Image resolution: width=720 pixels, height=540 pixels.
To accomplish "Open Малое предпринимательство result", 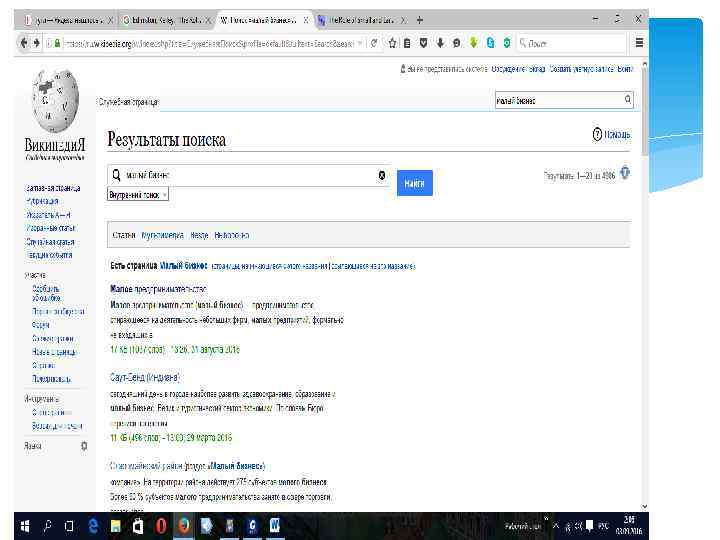I will 158,289.
